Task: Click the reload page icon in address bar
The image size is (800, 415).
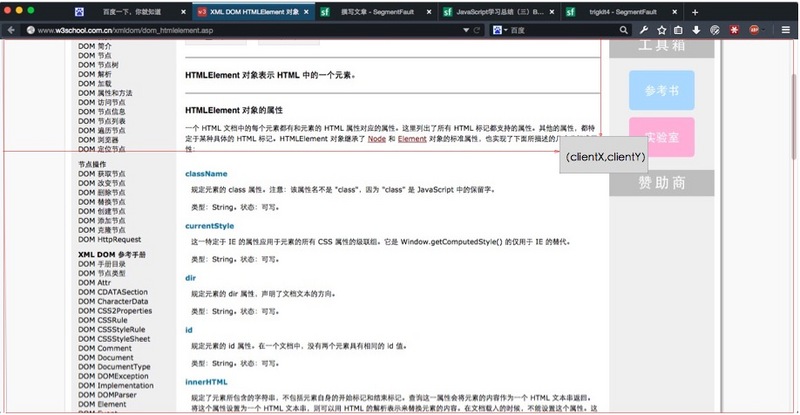Action: point(477,30)
